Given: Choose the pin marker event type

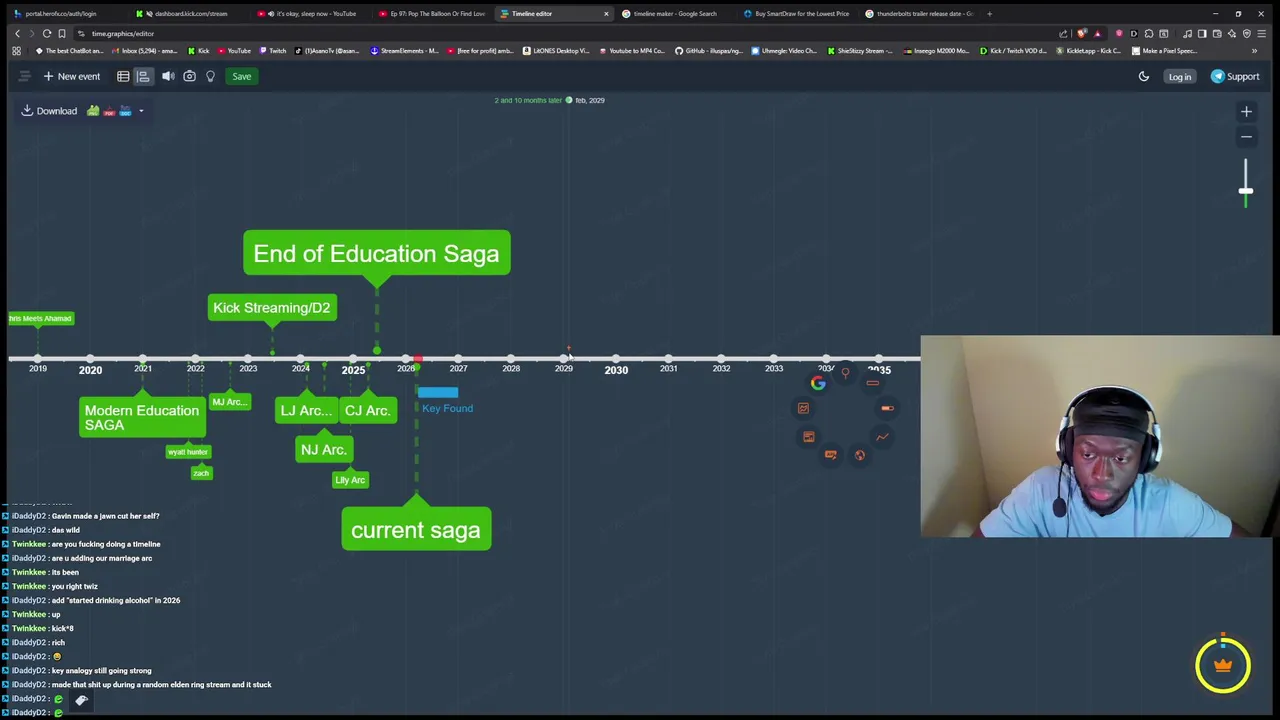Looking at the screenshot, I should pos(845,374).
